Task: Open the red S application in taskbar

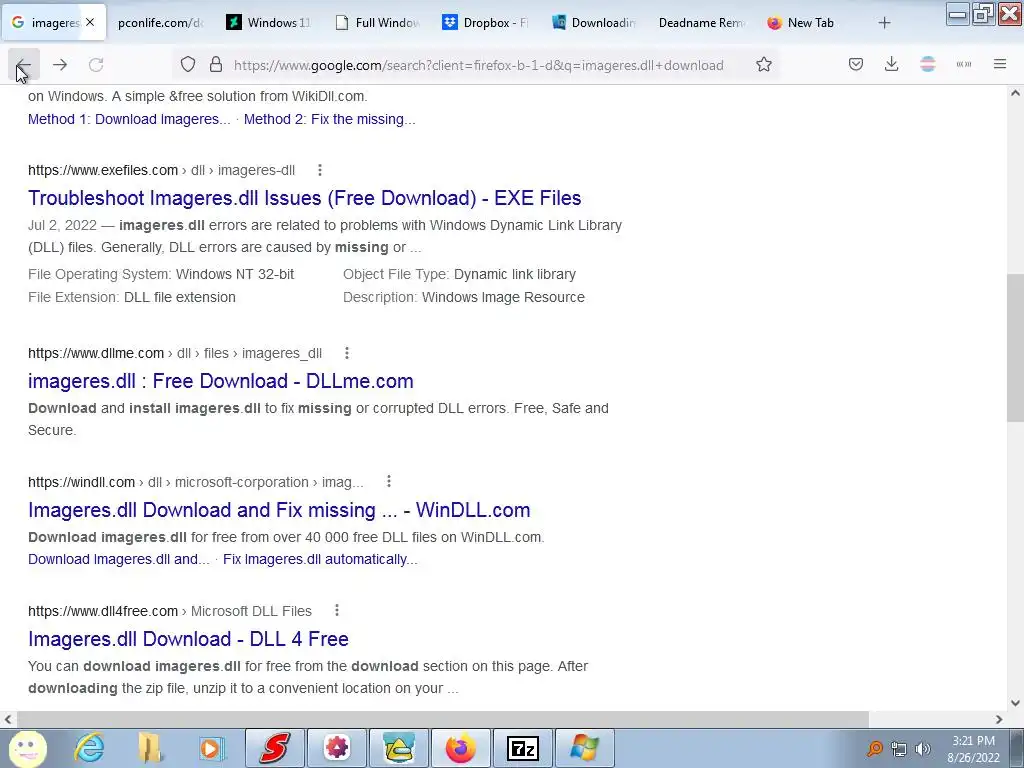Action: click(274, 748)
